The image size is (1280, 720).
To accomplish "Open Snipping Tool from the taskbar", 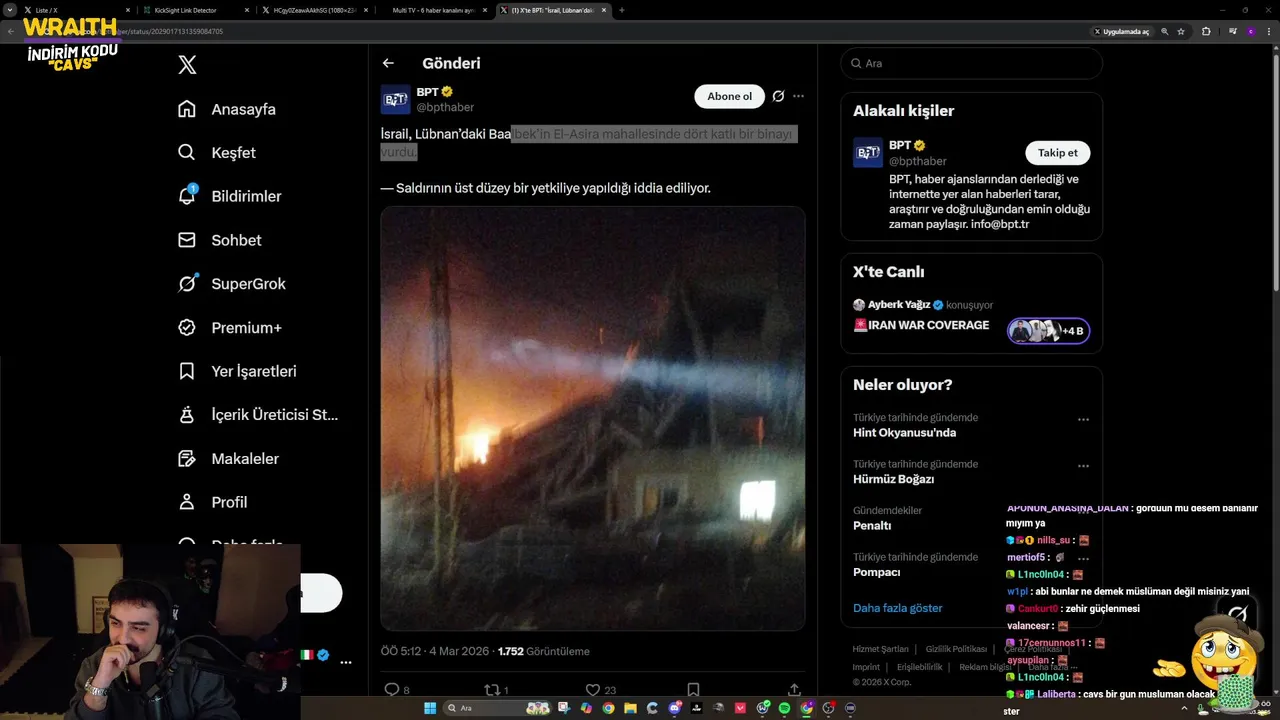I will coord(564,708).
